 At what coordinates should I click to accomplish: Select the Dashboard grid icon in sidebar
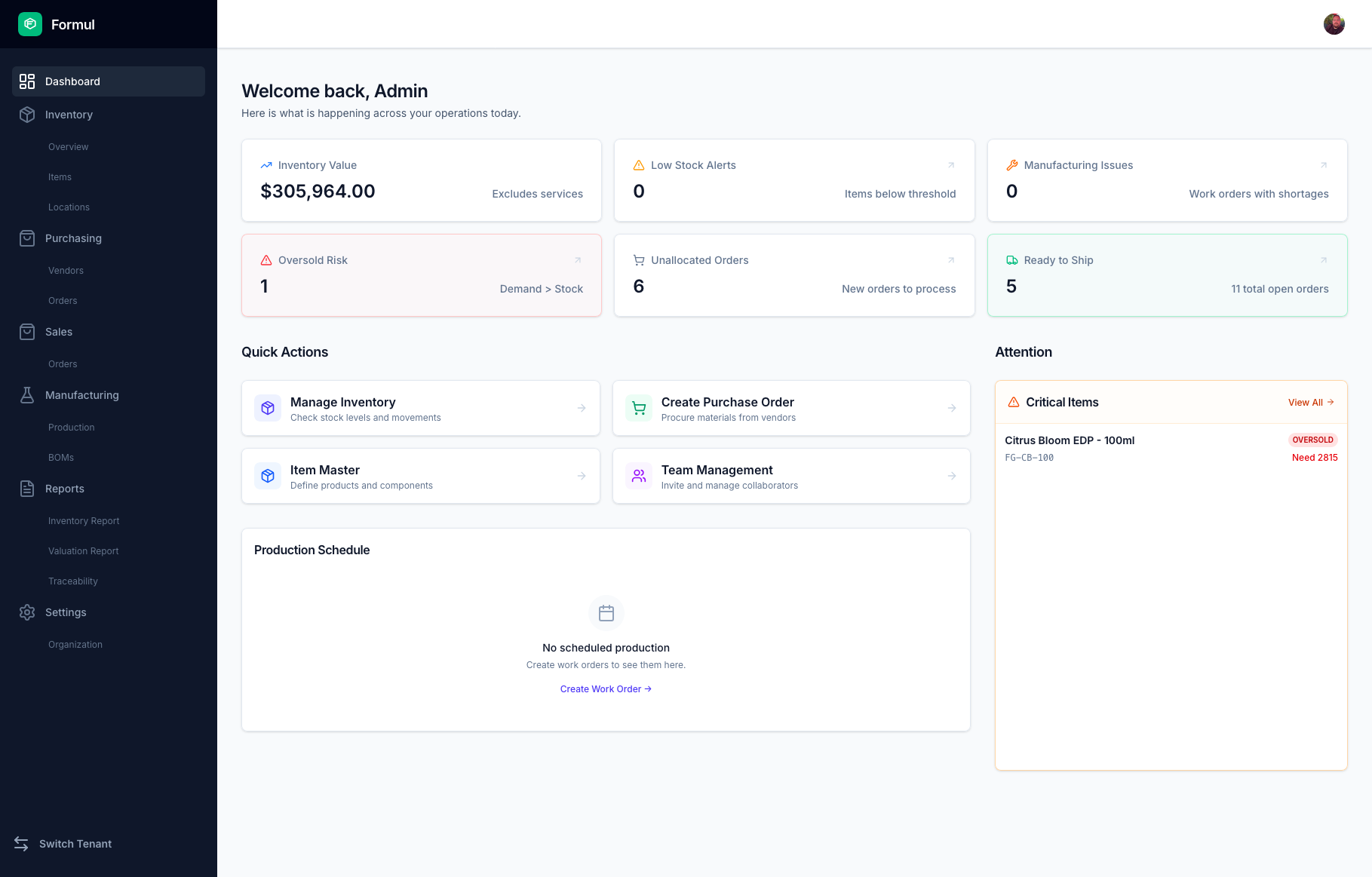coord(27,81)
